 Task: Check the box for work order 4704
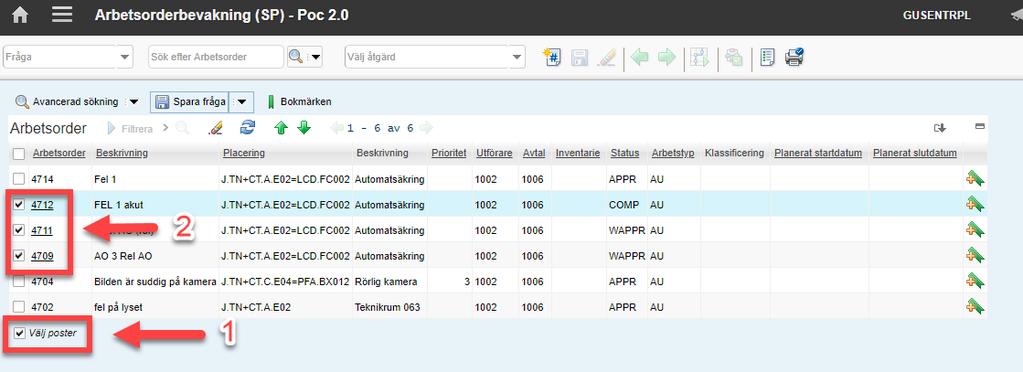tap(19, 281)
